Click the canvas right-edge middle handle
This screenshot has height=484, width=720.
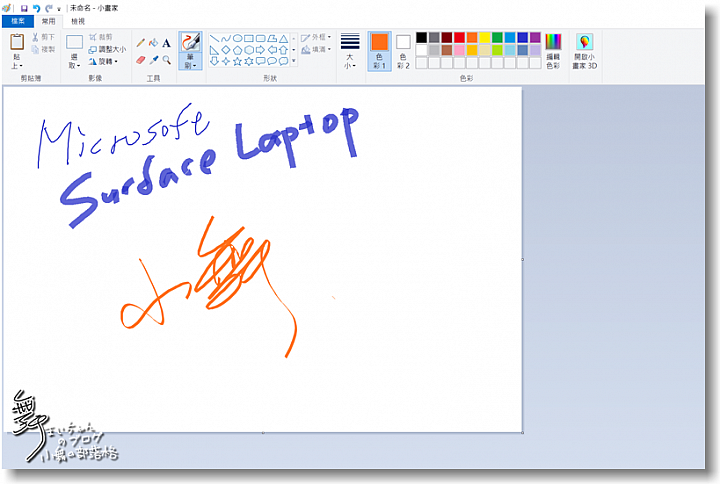click(x=523, y=259)
